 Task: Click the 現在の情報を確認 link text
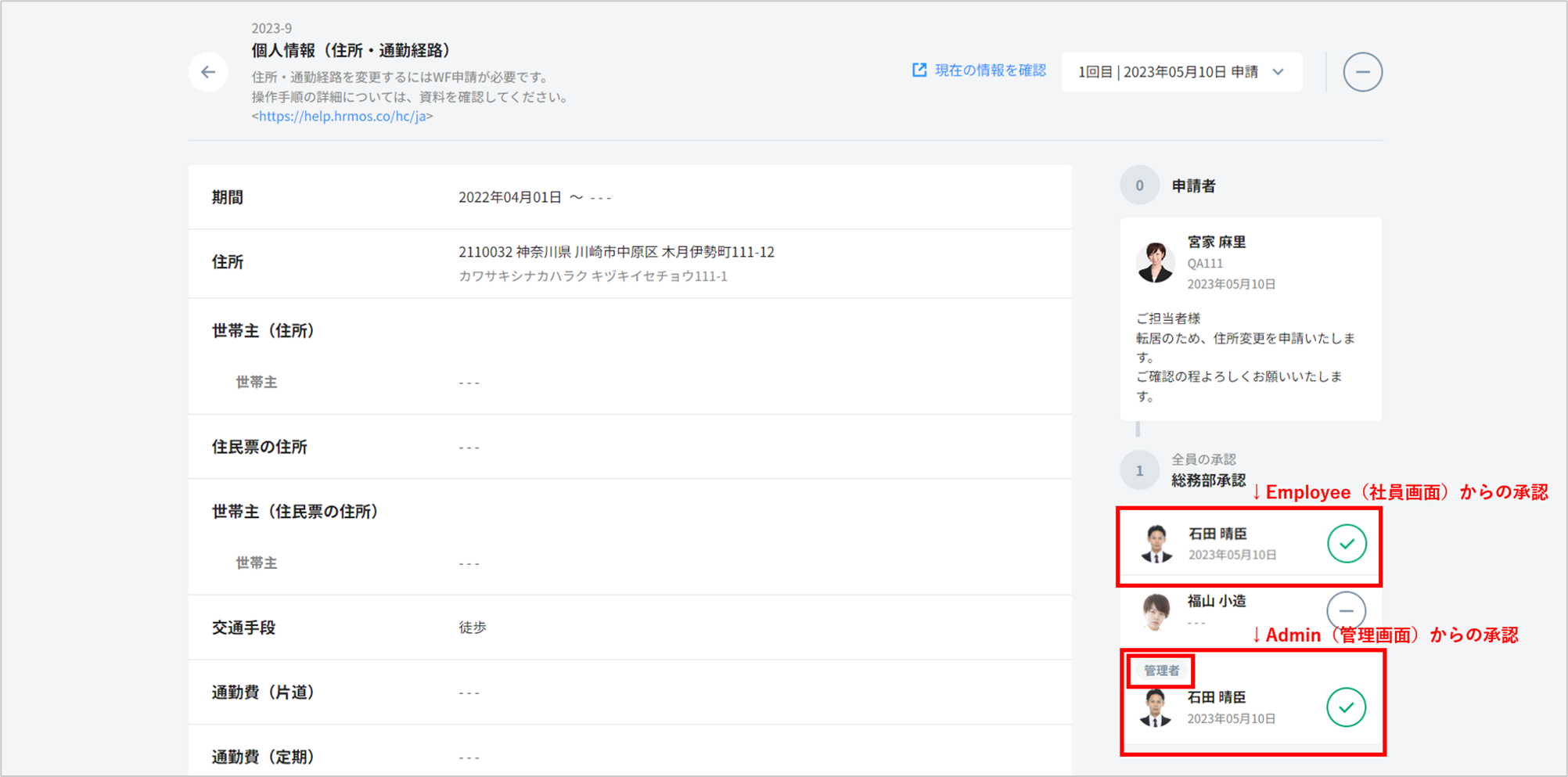(x=990, y=70)
